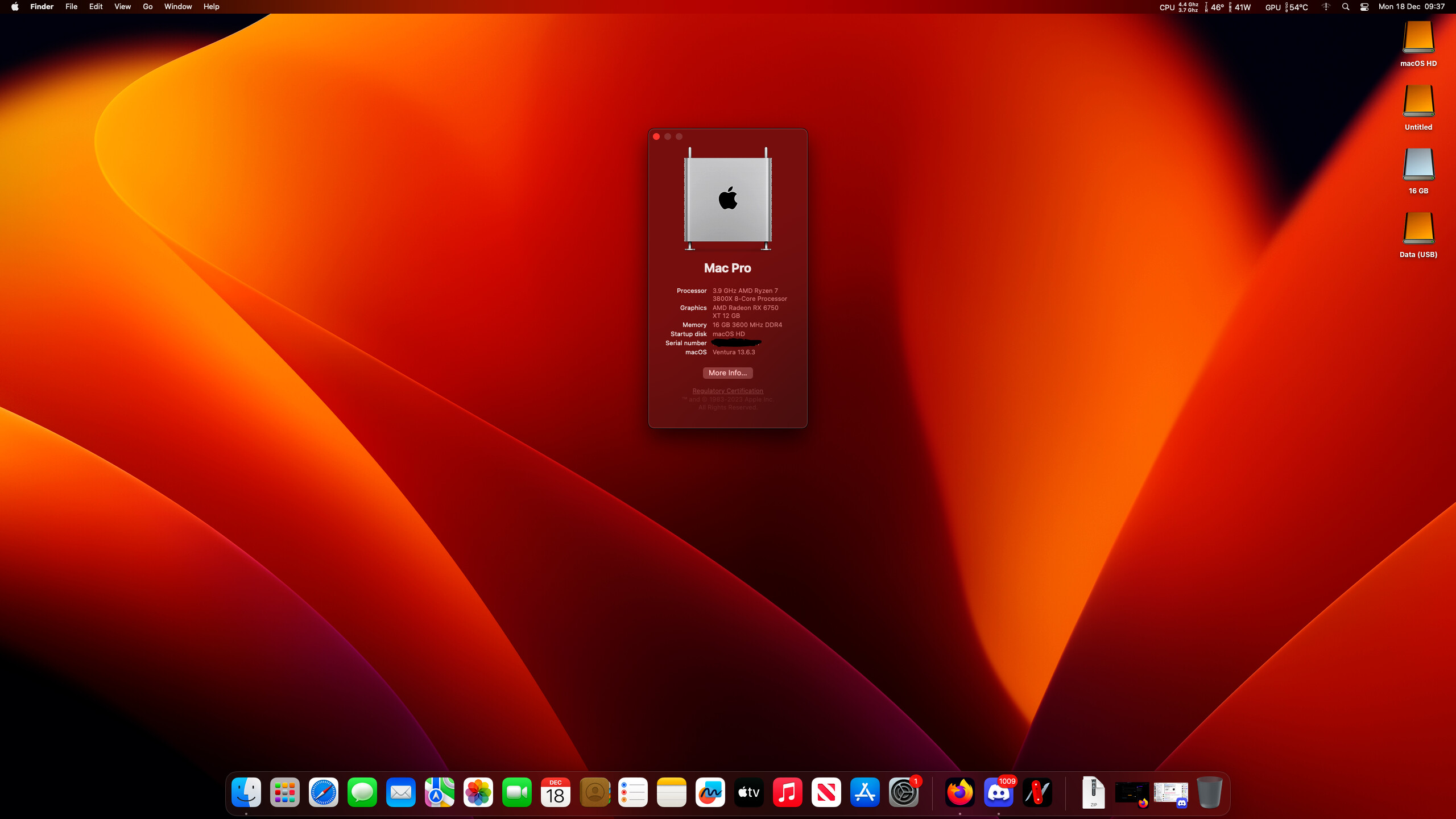The image size is (1456, 819).
Task: Open the News app
Action: [826, 792]
